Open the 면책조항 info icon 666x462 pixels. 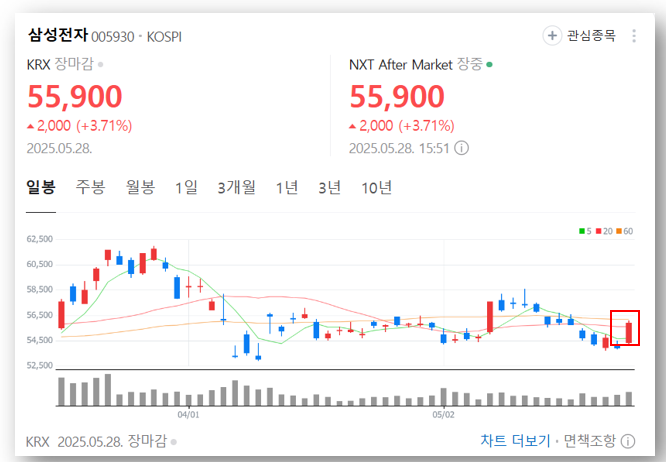(628, 441)
